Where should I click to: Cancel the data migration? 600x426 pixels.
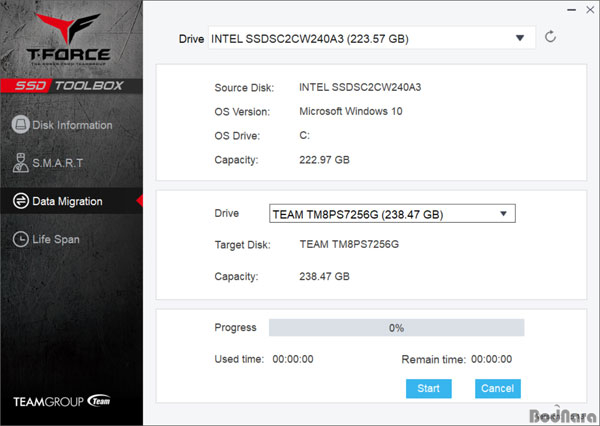coord(497,388)
